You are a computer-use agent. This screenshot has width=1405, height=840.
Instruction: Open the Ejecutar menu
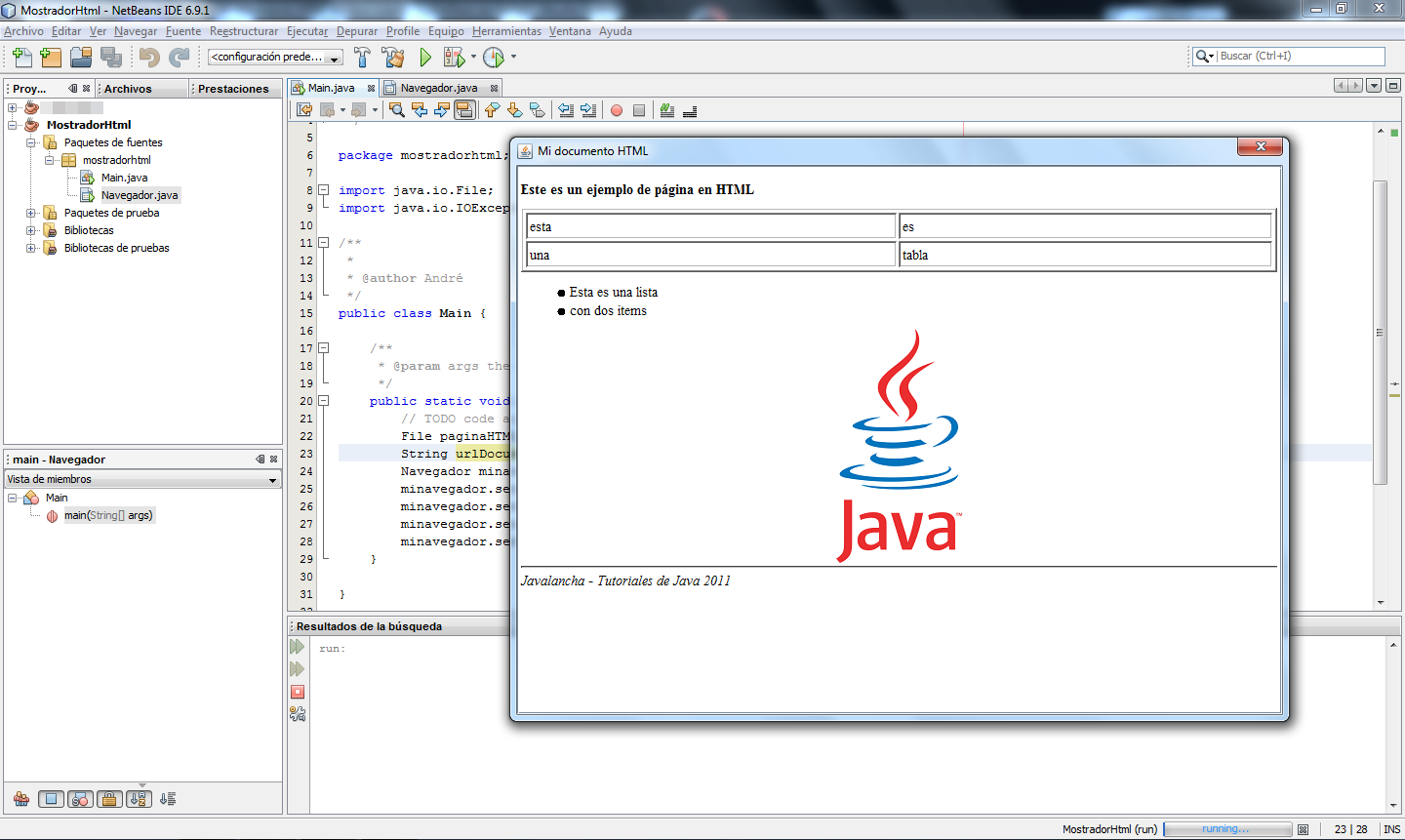pos(306,31)
